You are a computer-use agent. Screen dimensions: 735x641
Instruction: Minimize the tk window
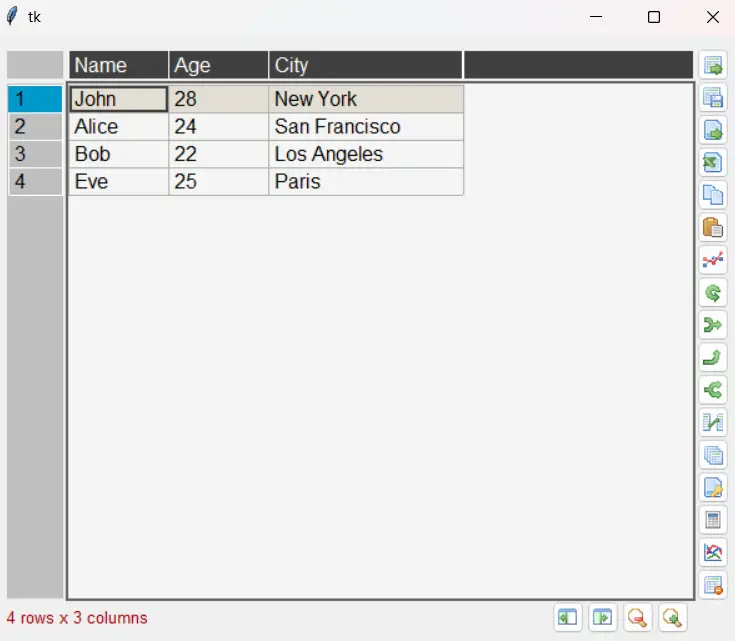tap(596, 17)
